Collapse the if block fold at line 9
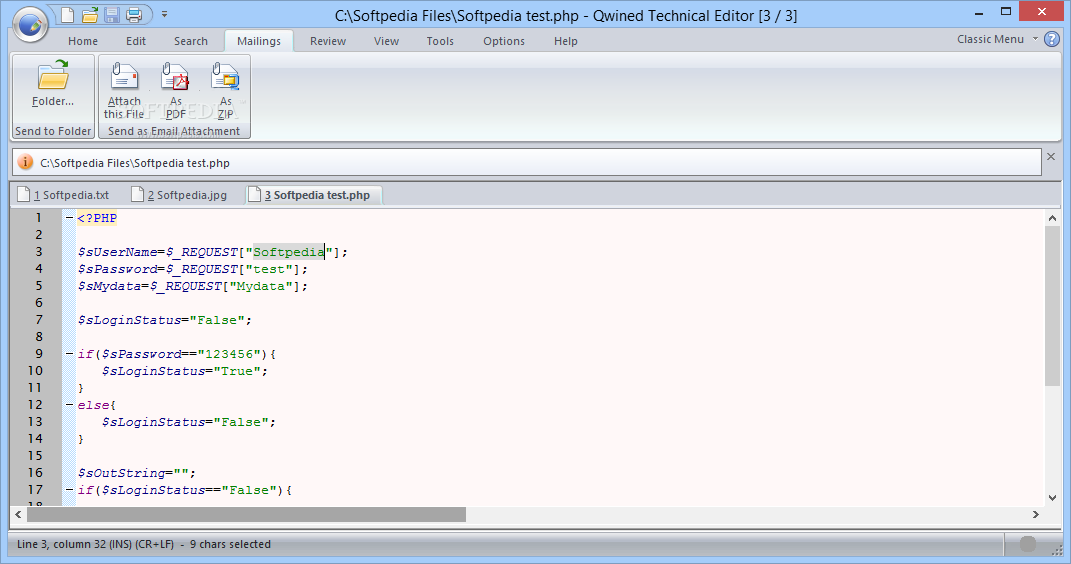 pyautogui.click(x=69, y=354)
